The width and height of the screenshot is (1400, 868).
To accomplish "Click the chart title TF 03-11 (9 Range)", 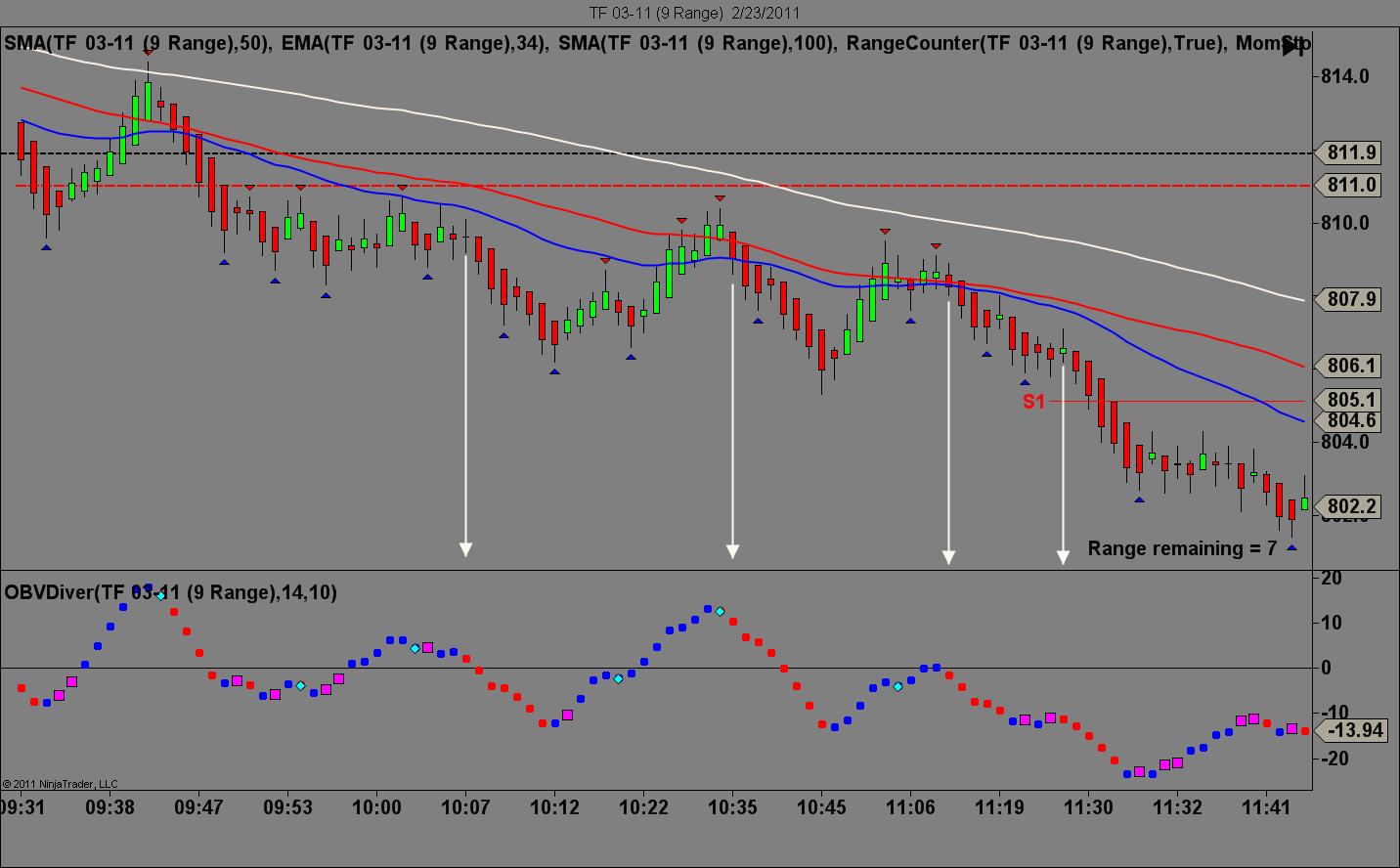I will (694, 13).
